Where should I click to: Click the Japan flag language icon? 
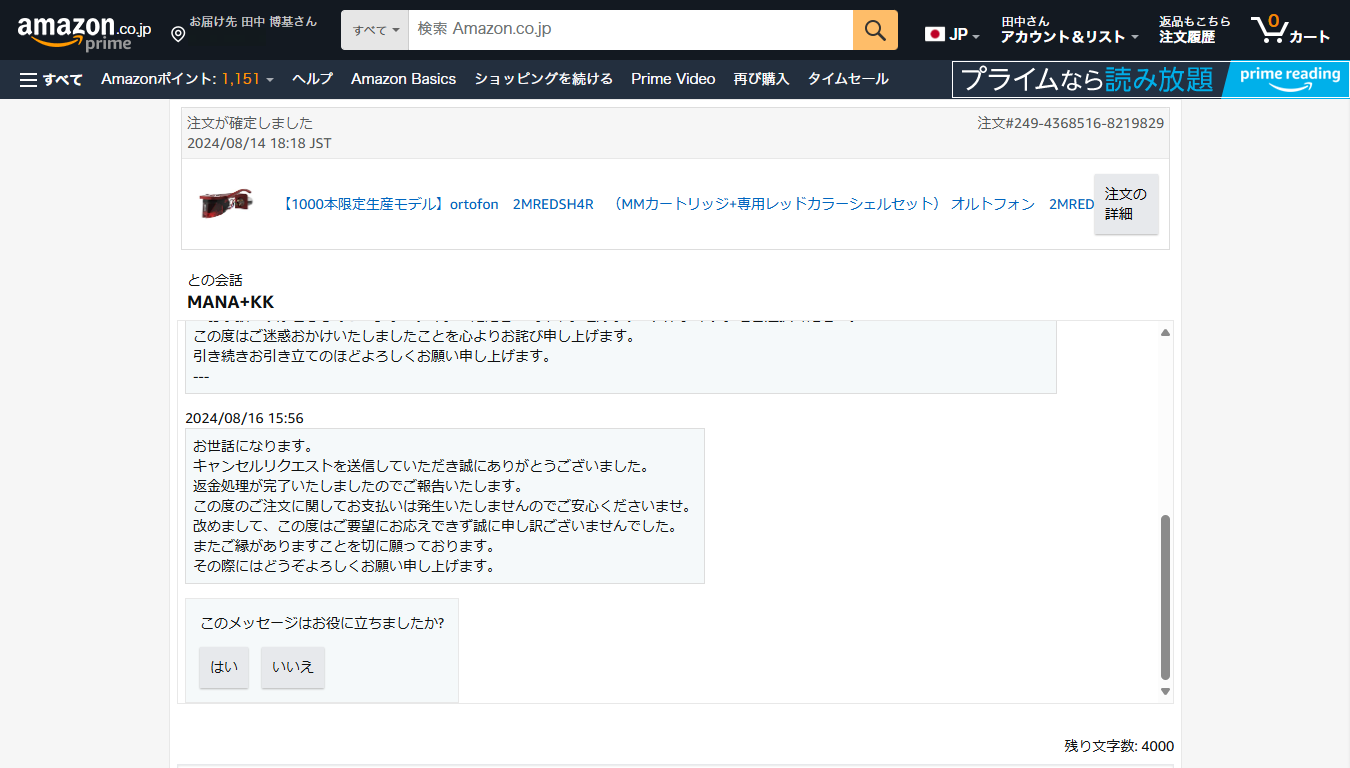935,34
